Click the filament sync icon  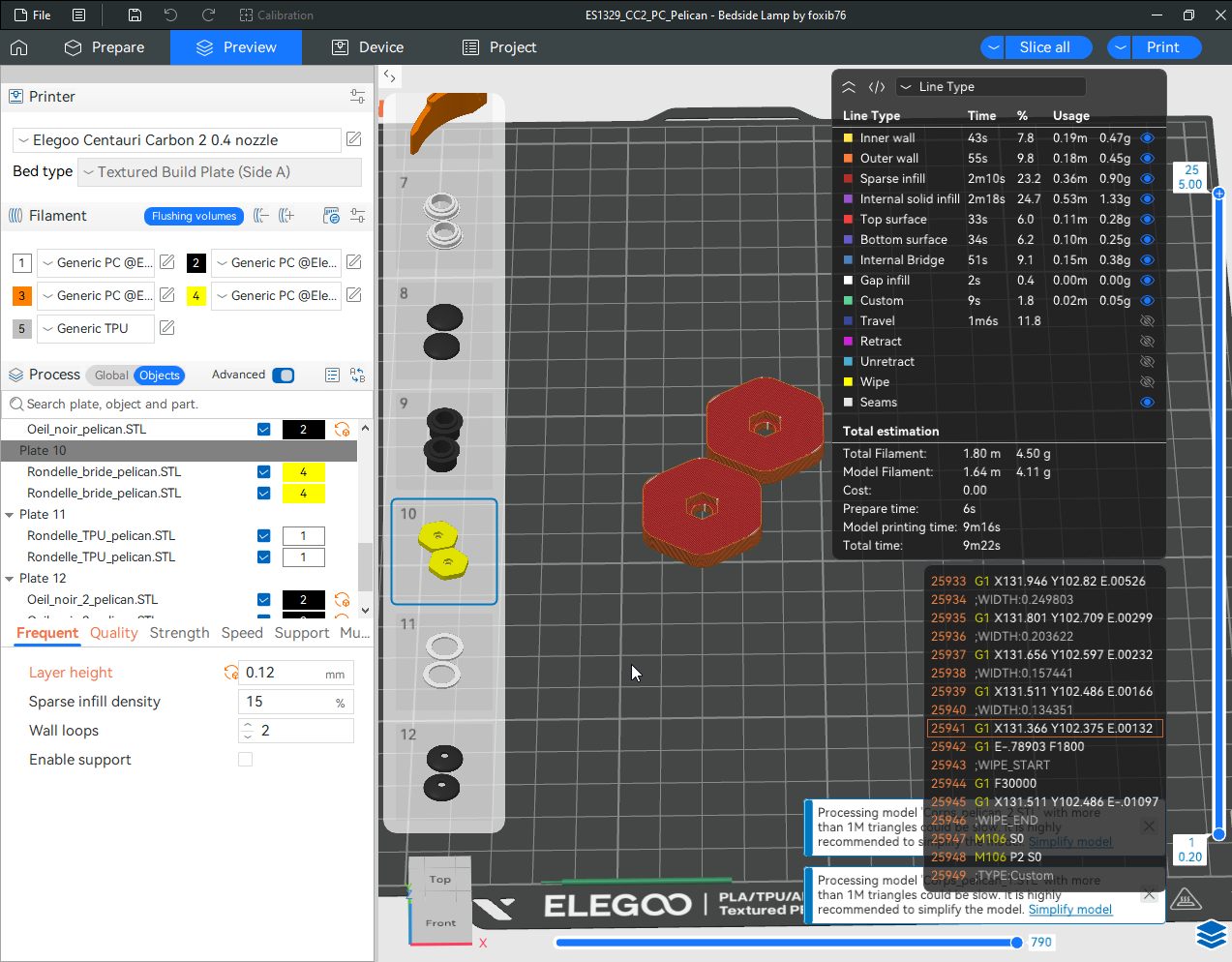331,216
